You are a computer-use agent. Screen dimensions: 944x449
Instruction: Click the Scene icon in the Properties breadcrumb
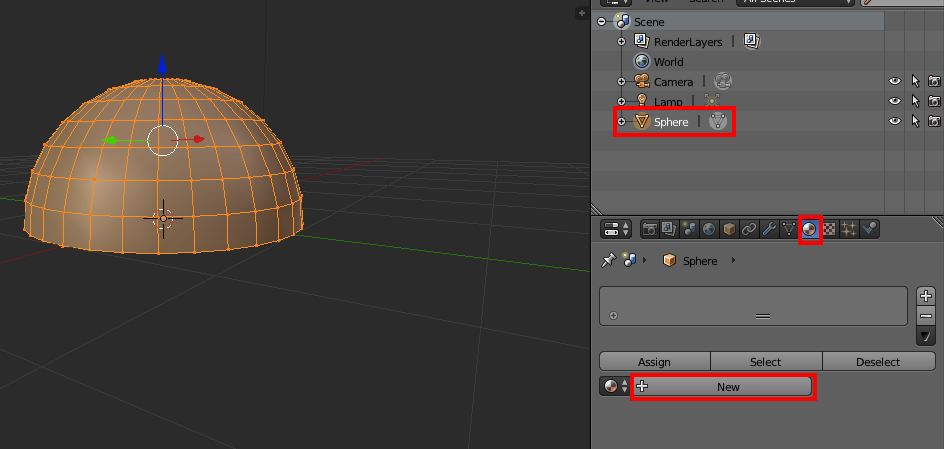(x=630, y=261)
